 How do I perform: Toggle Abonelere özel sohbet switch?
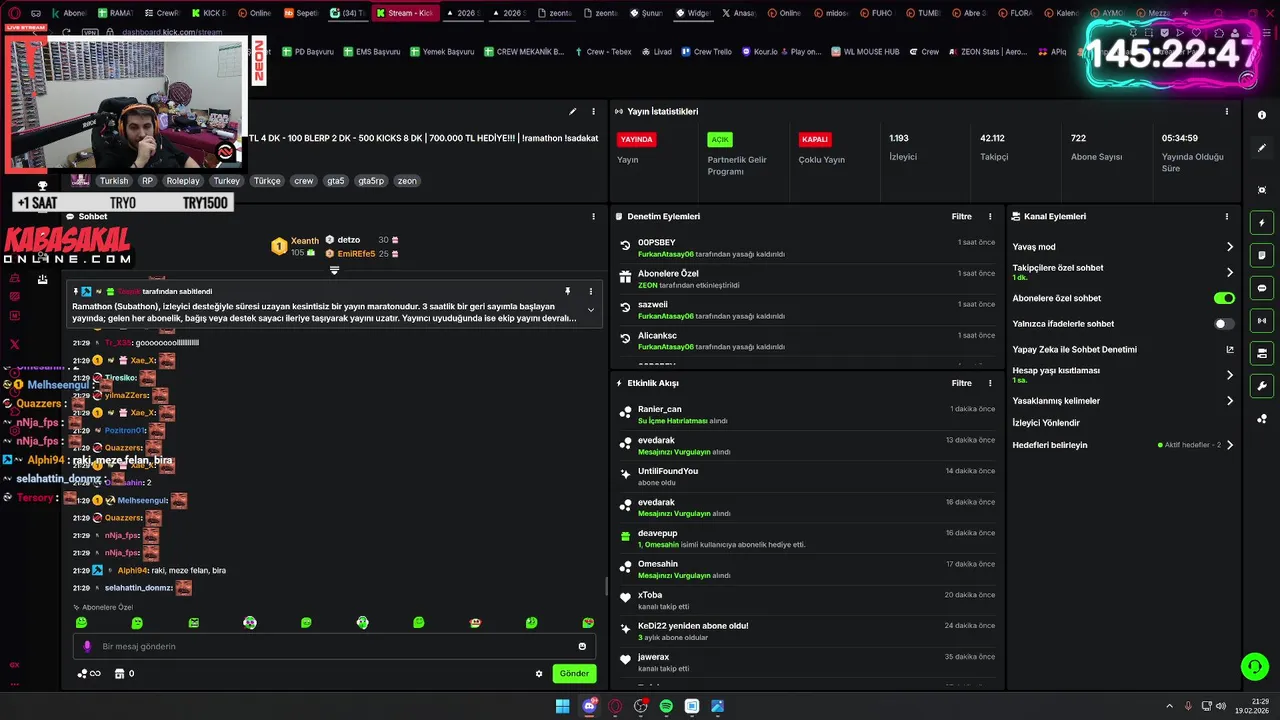click(x=1224, y=298)
